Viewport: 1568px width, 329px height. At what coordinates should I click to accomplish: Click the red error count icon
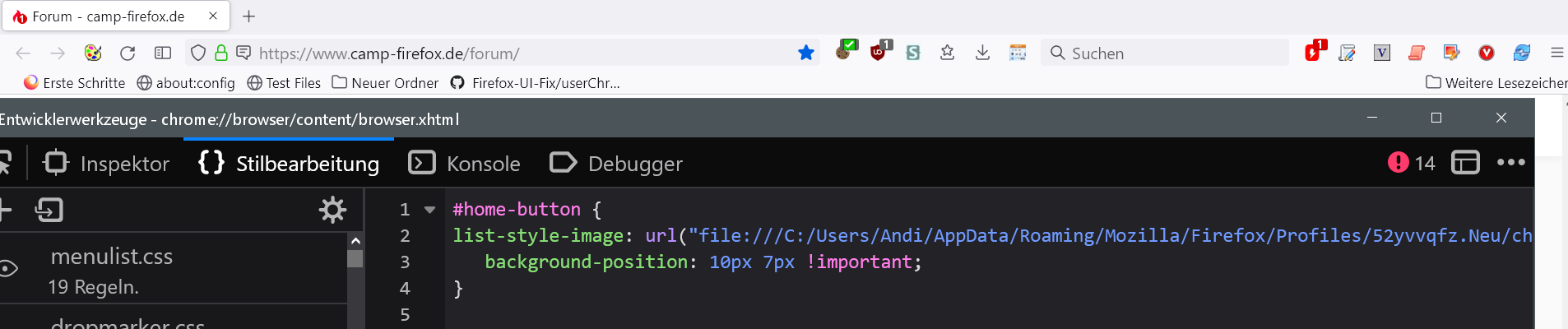[x=1399, y=163]
